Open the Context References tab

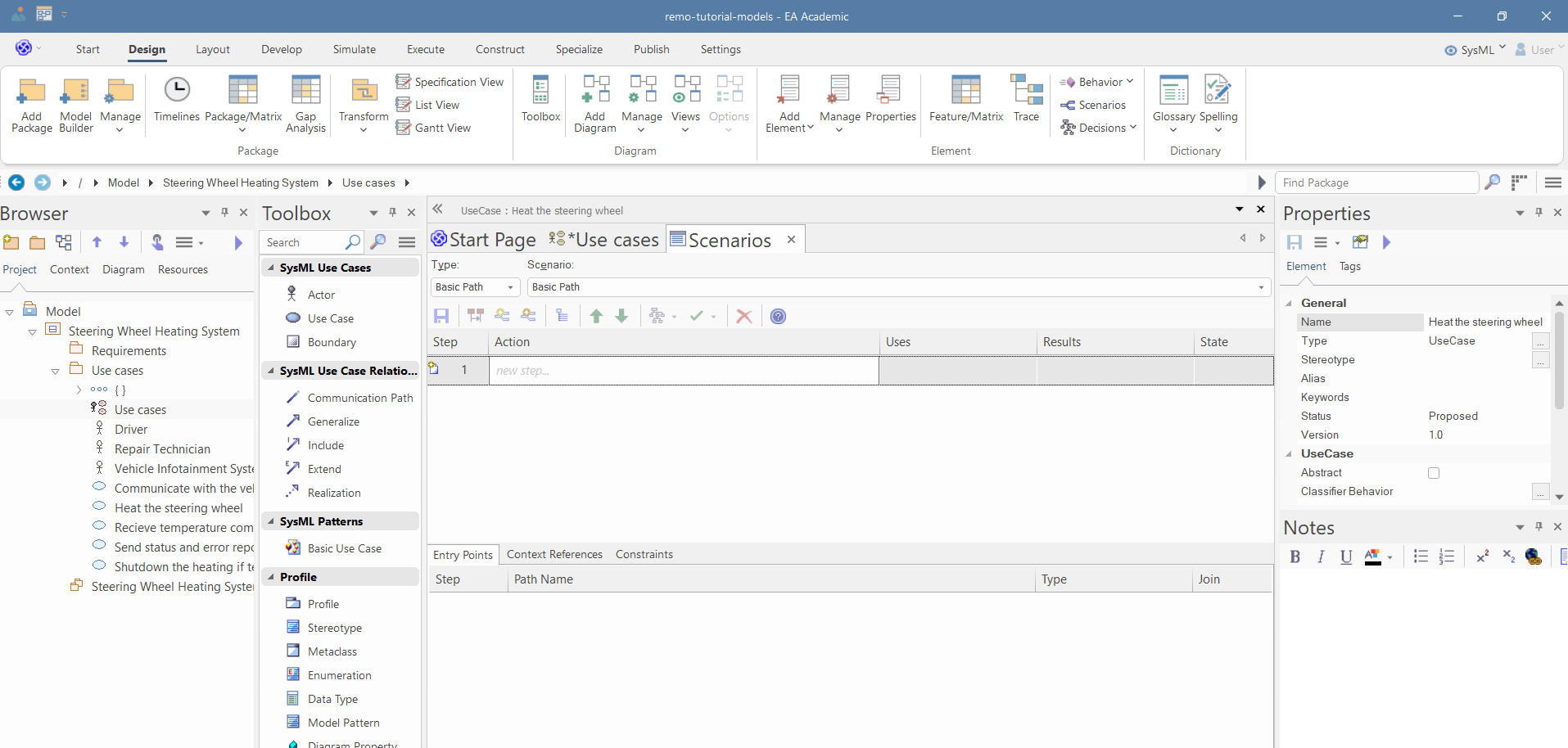pyautogui.click(x=554, y=555)
